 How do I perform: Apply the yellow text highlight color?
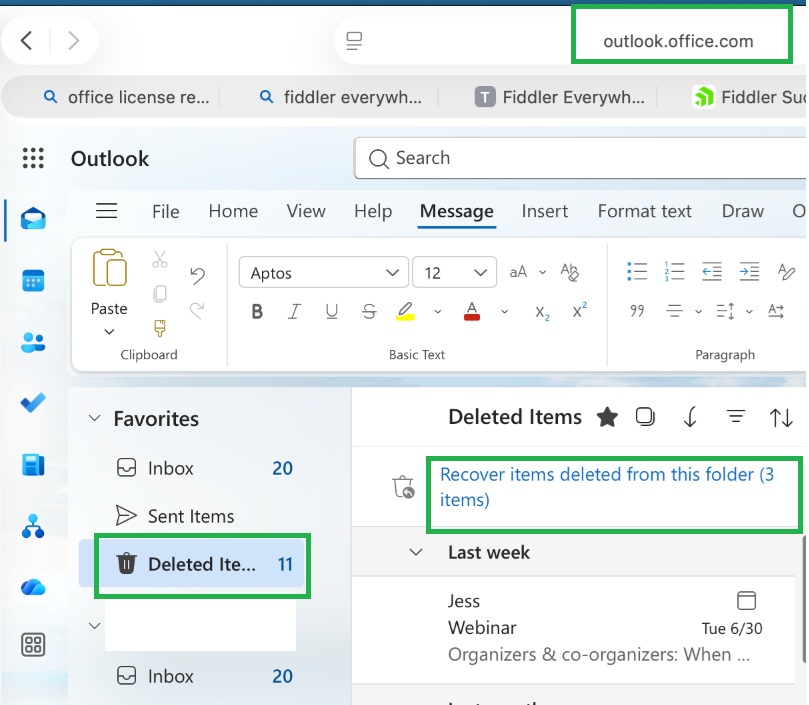[x=405, y=311]
